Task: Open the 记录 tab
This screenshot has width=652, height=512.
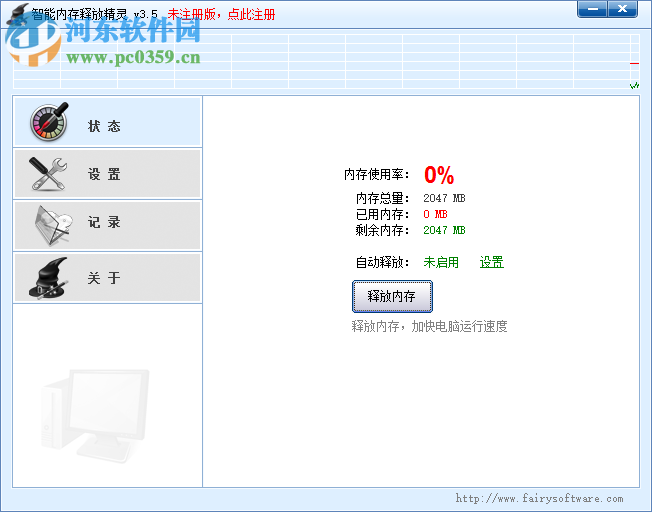Action: [107, 225]
